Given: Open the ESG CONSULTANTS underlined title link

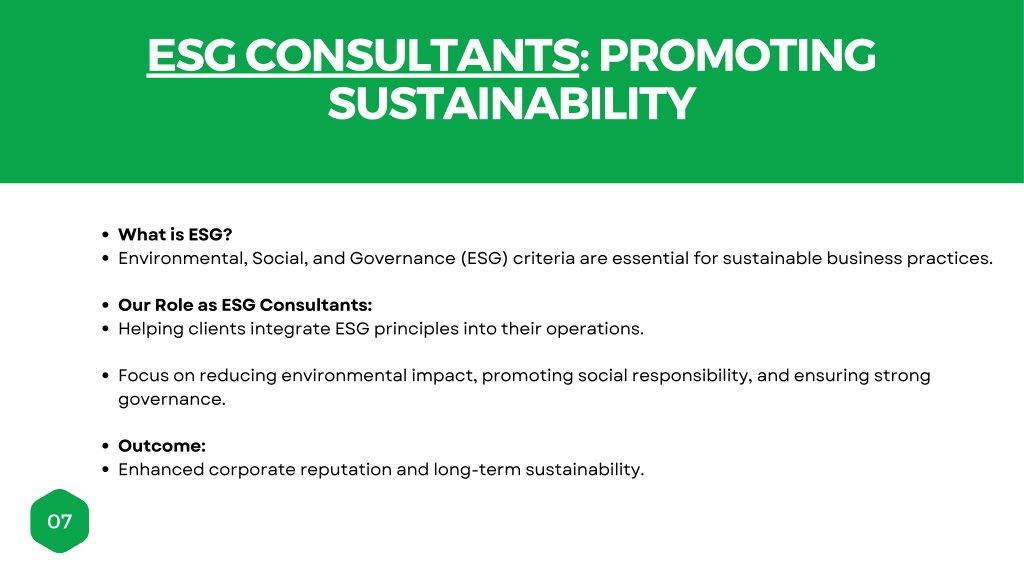Looking at the screenshot, I should [x=363, y=55].
